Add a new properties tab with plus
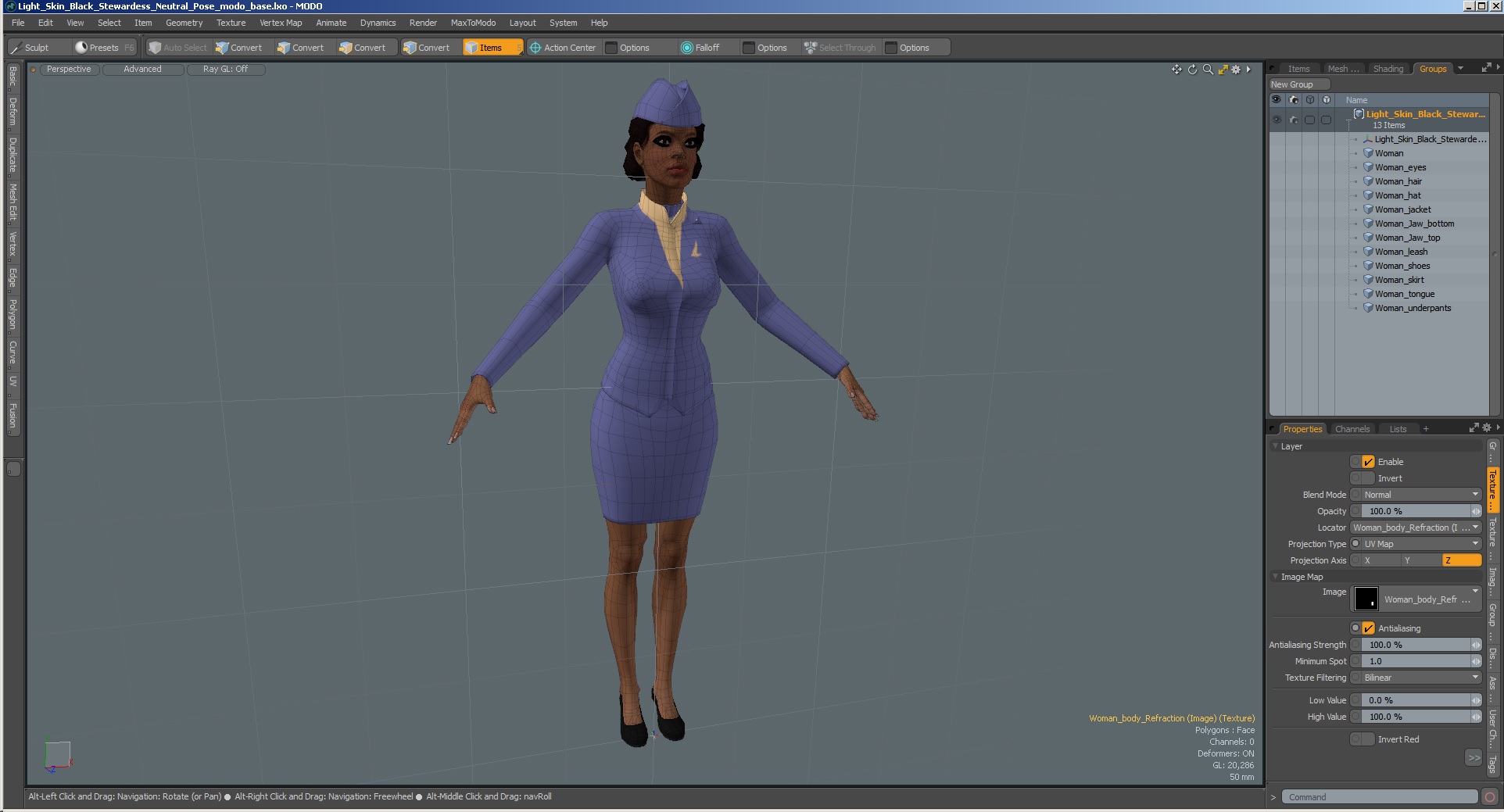This screenshot has width=1504, height=812. point(1426,429)
